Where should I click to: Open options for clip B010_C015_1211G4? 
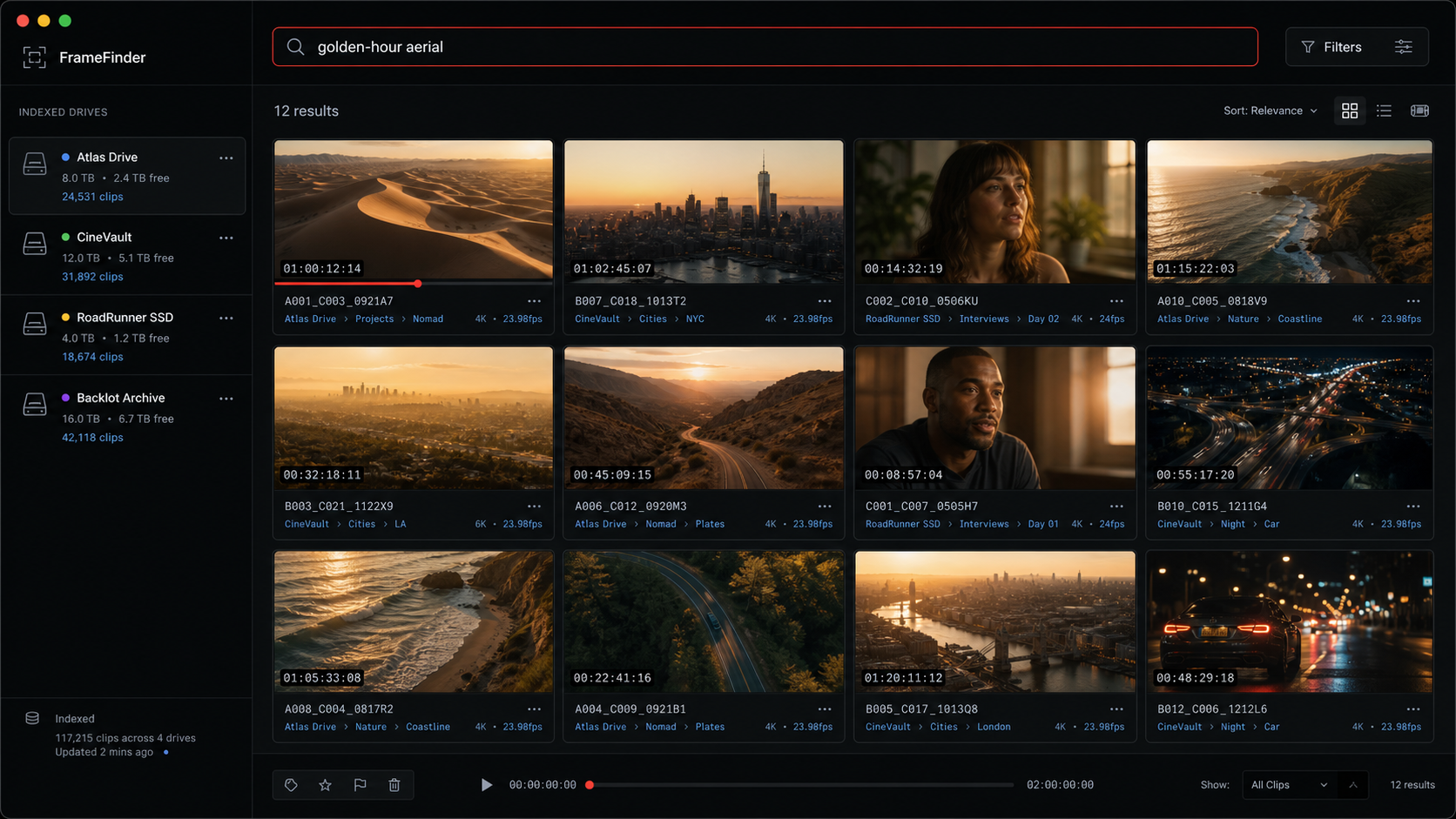click(x=1412, y=507)
